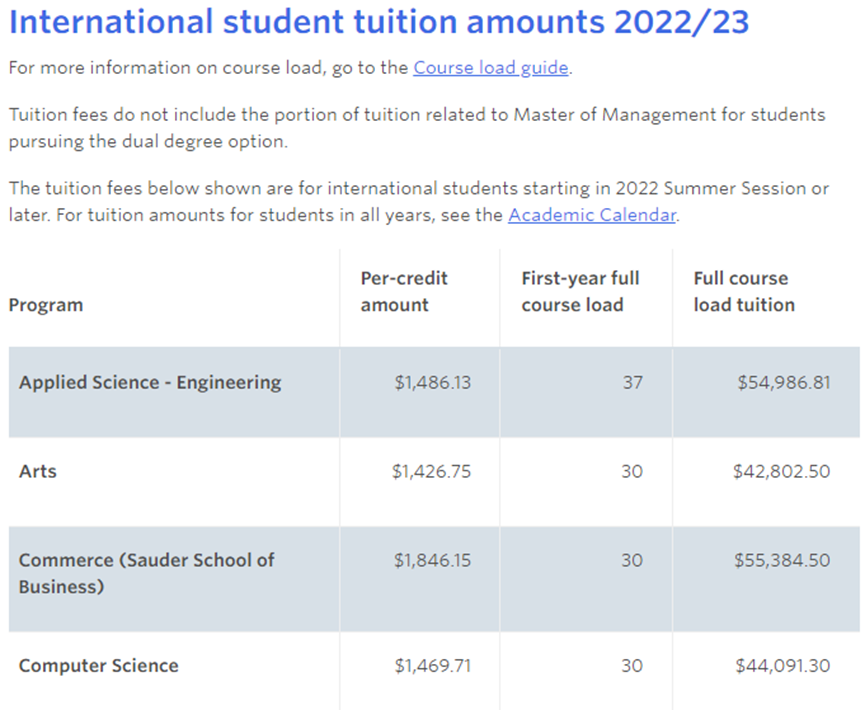
Task: Open the Course load guide link
Action: point(491,68)
